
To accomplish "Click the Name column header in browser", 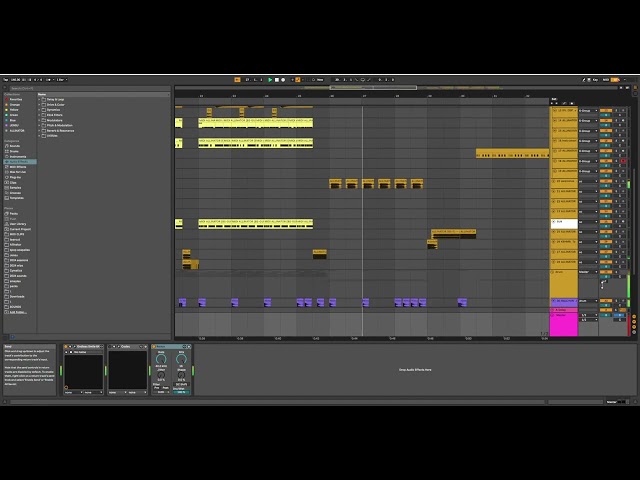I will point(104,94).
